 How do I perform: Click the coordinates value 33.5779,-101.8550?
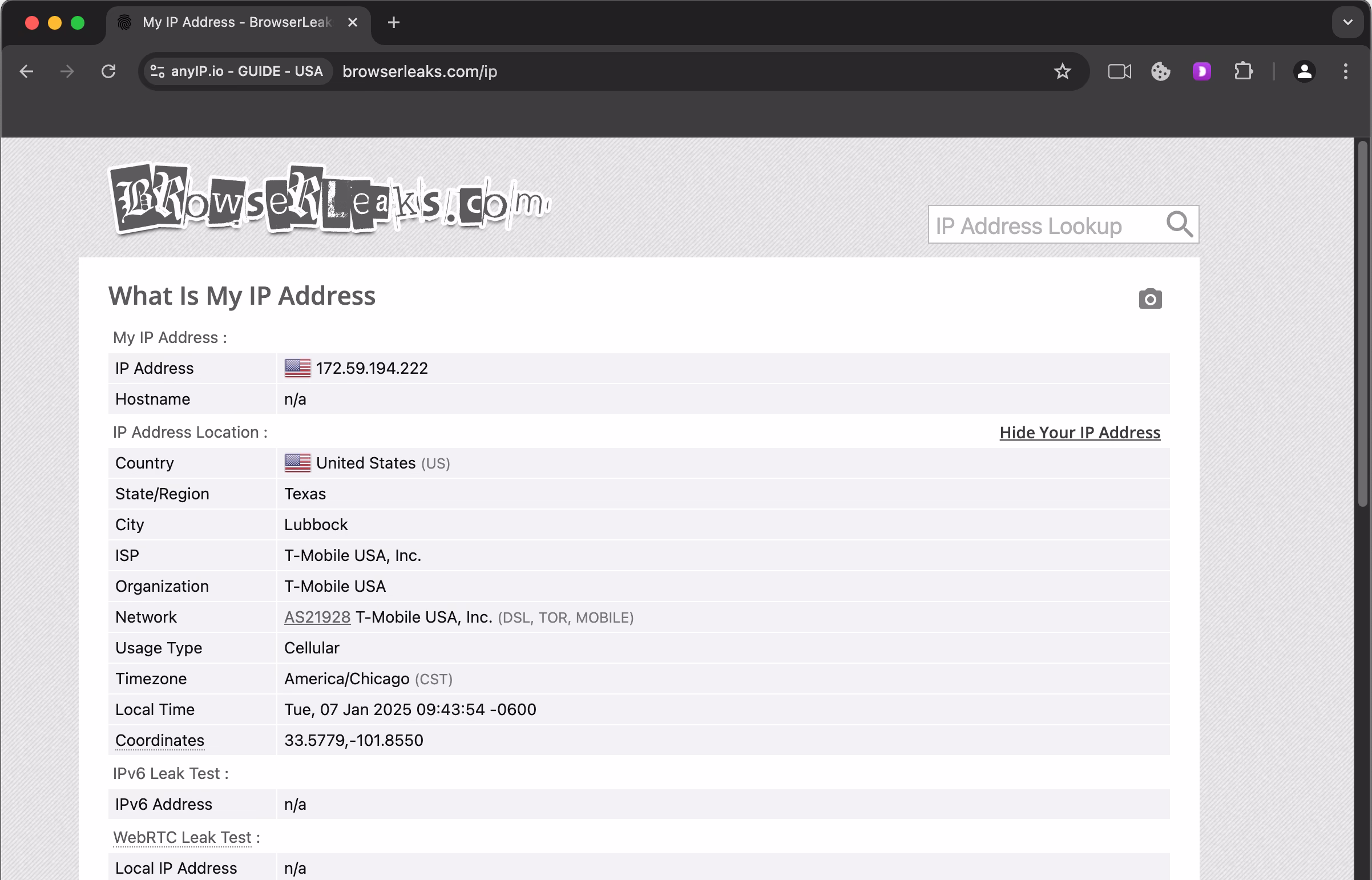[354, 741]
